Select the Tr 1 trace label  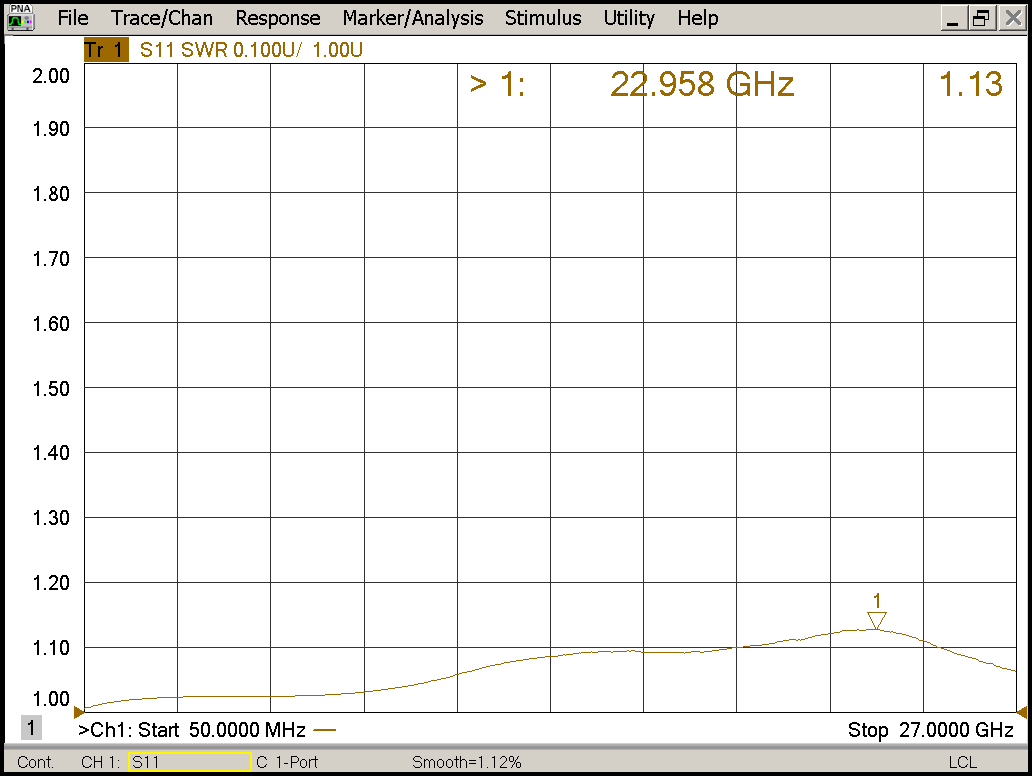coord(106,51)
